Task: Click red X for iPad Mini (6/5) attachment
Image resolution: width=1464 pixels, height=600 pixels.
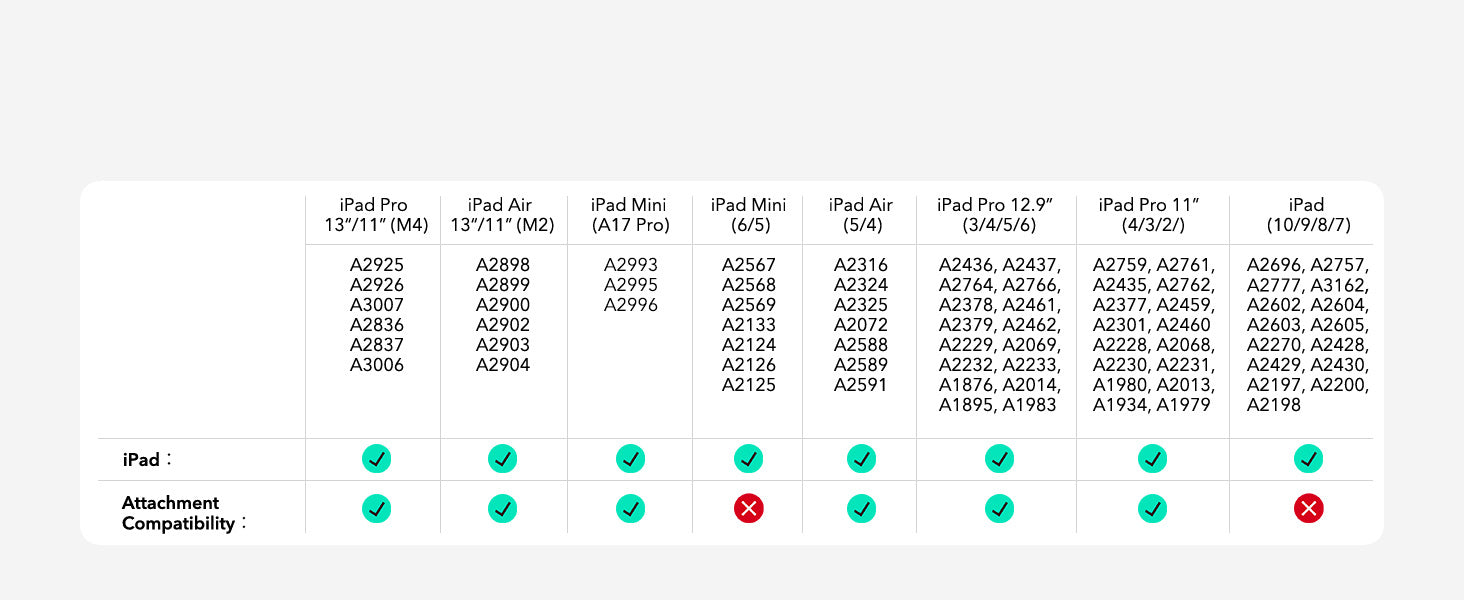Action: point(748,509)
